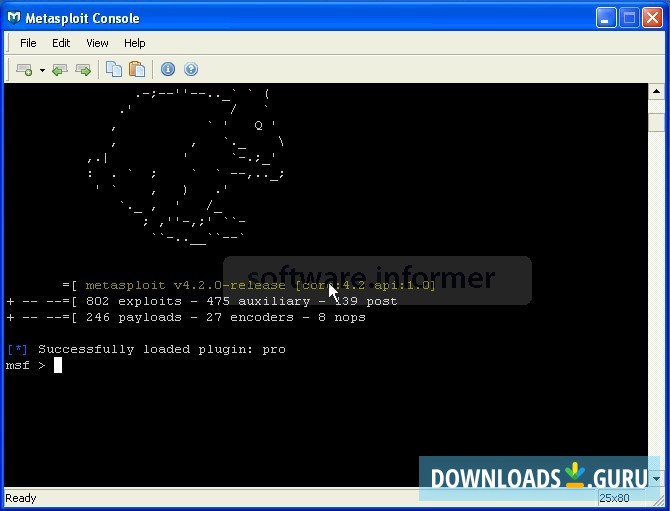
Task: Click the 'Ready' status bar text
Action: (x=21, y=498)
